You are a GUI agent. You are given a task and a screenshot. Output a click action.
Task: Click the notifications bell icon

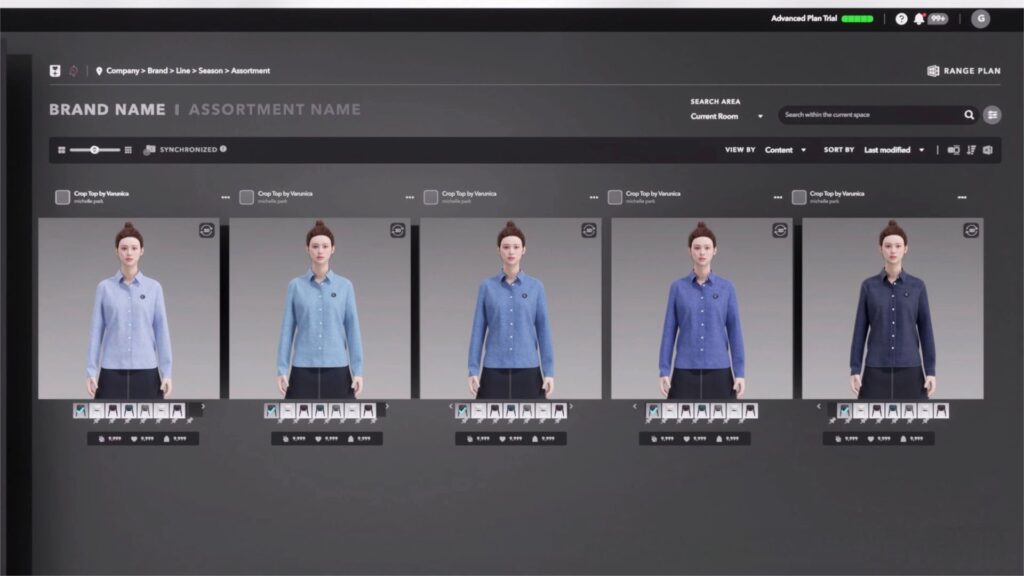tap(919, 19)
